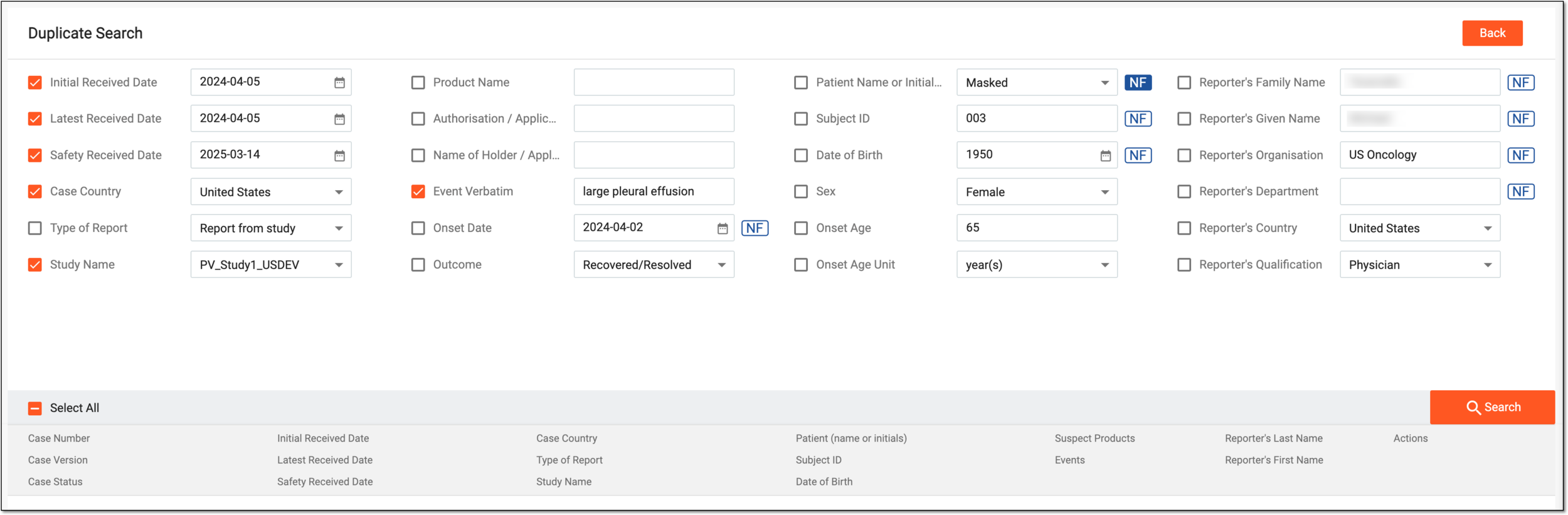Click the empty Reporter's Department field
Screen dimensions: 1568x515
coord(1420,191)
